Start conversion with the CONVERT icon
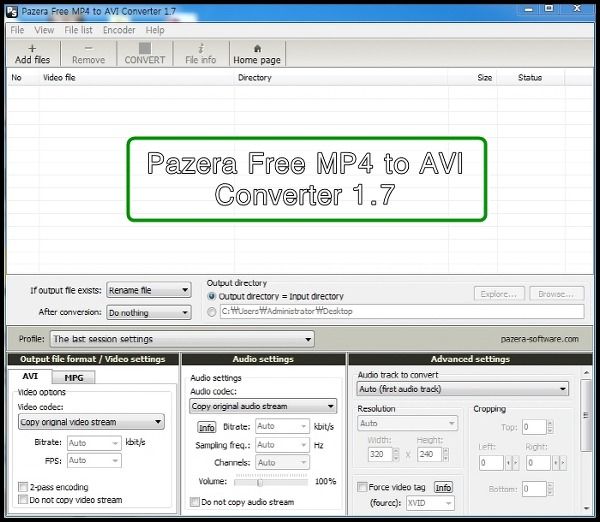Viewport: 600px width, 522px height. [x=145, y=54]
